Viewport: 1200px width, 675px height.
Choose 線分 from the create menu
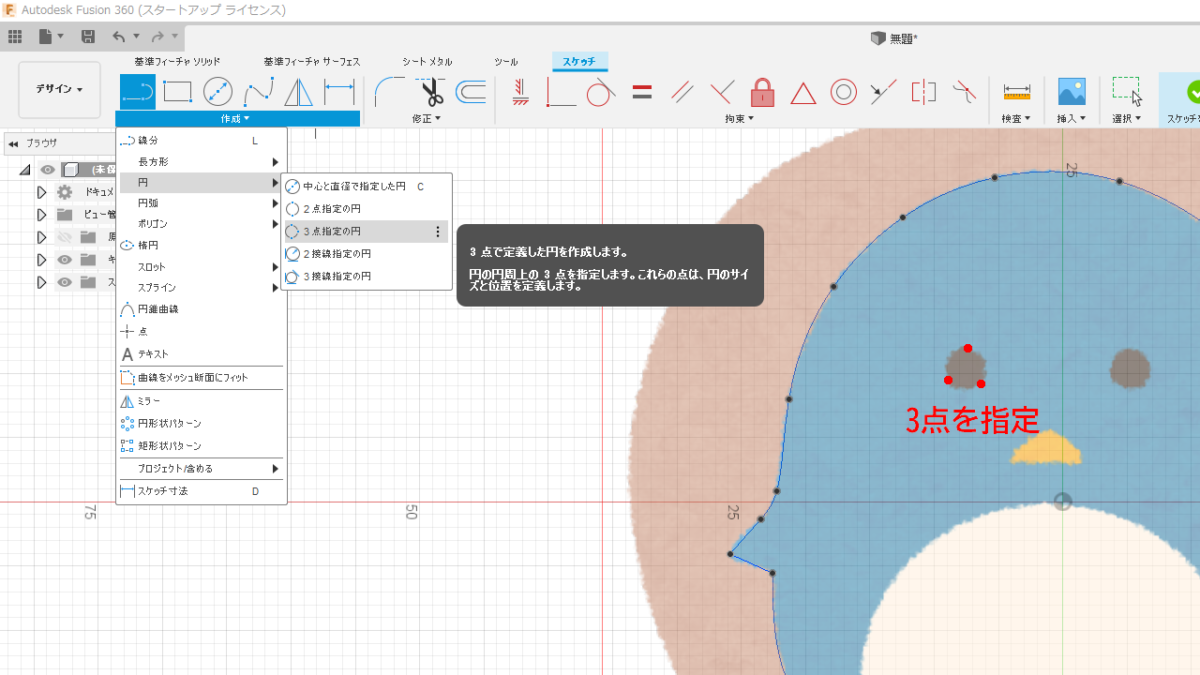[202, 140]
